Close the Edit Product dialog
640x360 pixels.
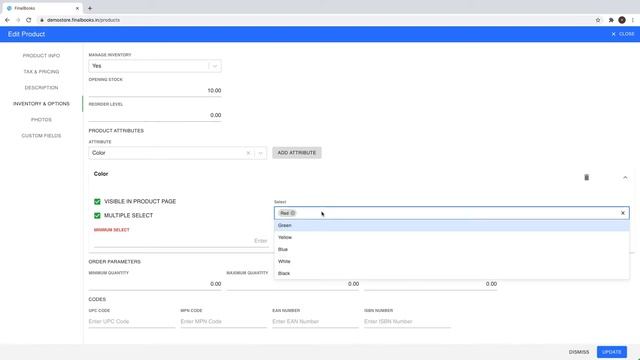click(x=623, y=34)
